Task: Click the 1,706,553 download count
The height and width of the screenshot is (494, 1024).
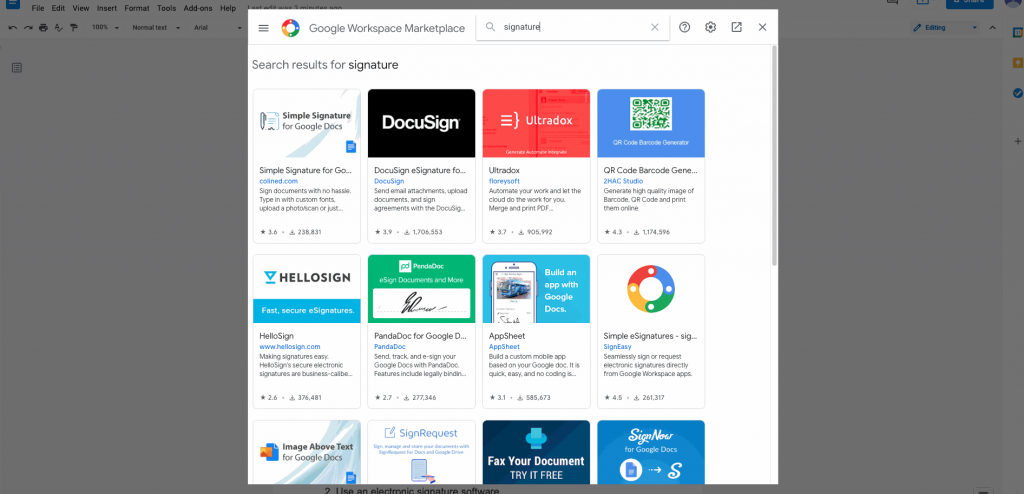Action: (427, 232)
